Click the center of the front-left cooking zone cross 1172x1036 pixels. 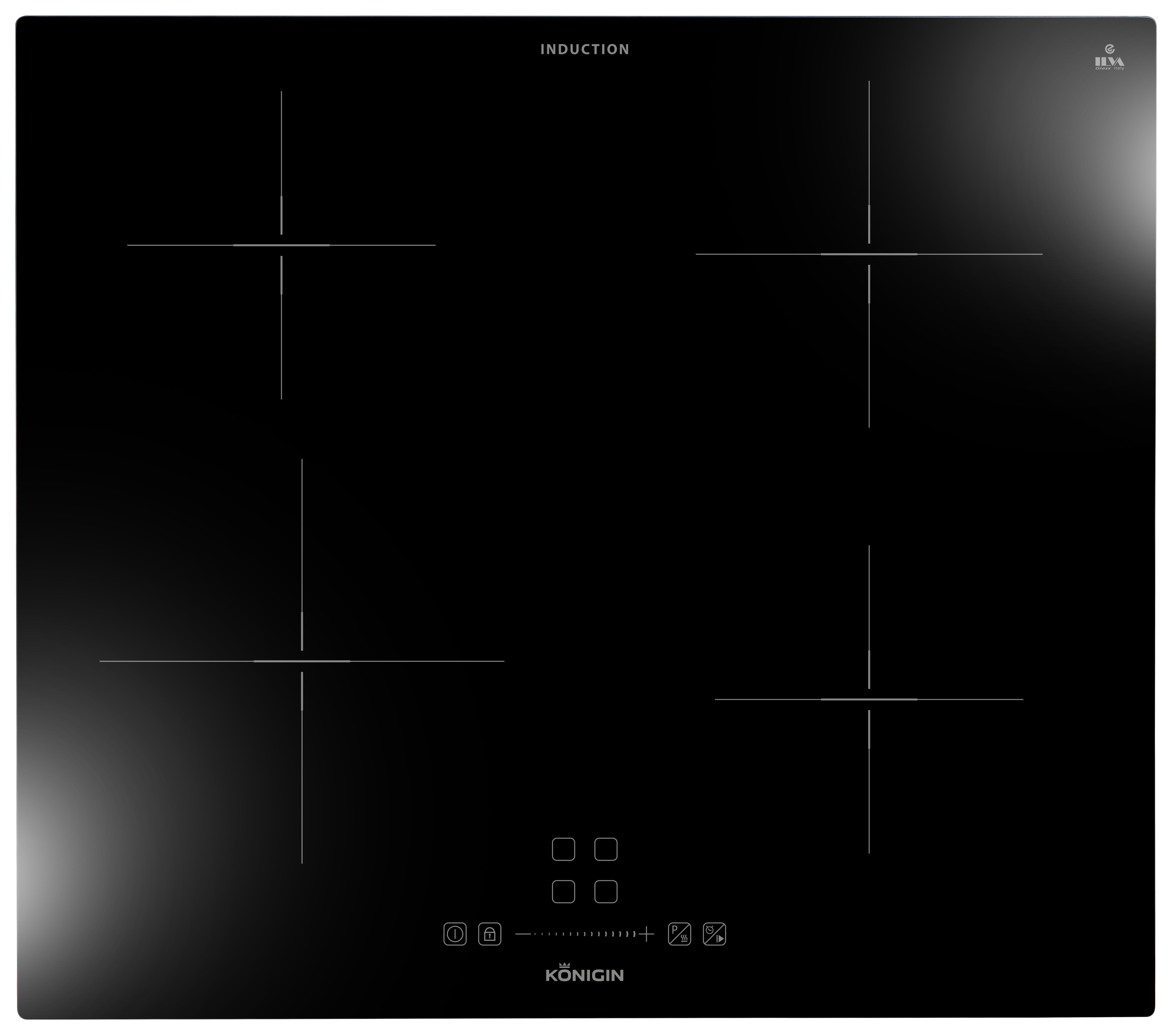click(302, 661)
